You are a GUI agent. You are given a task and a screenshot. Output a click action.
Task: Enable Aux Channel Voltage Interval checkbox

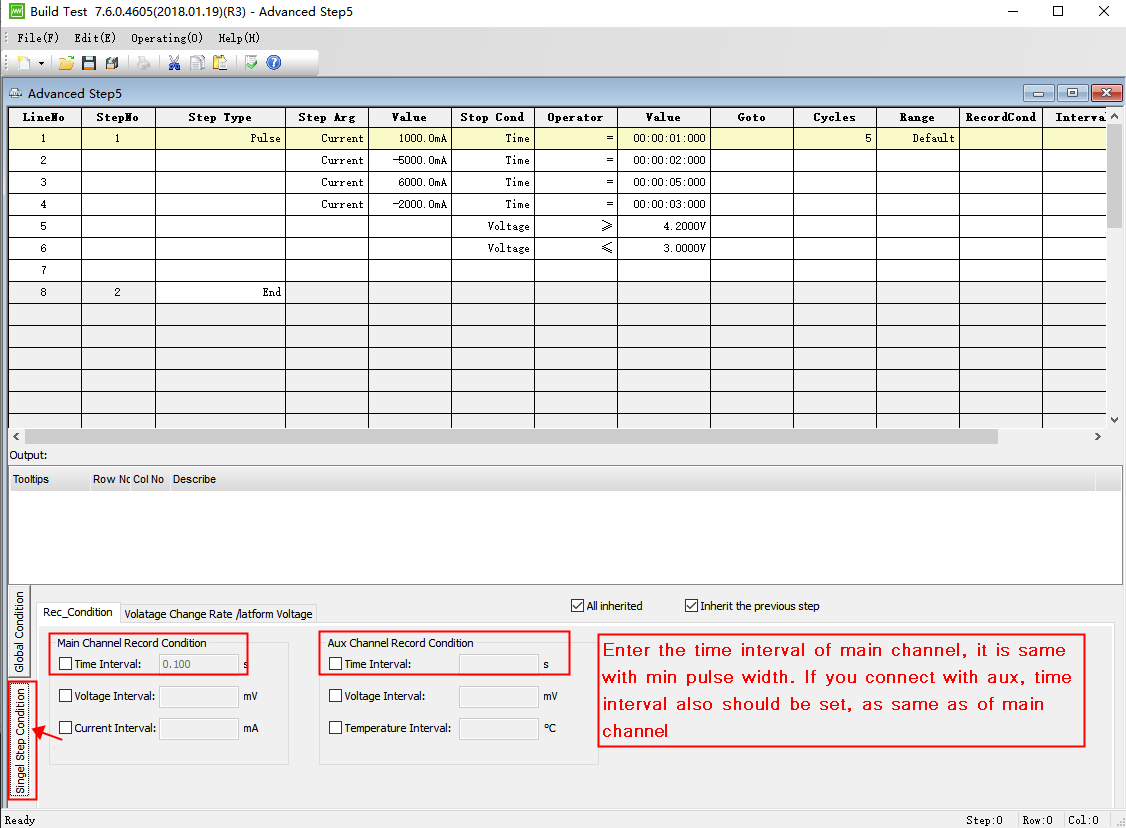click(335, 696)
